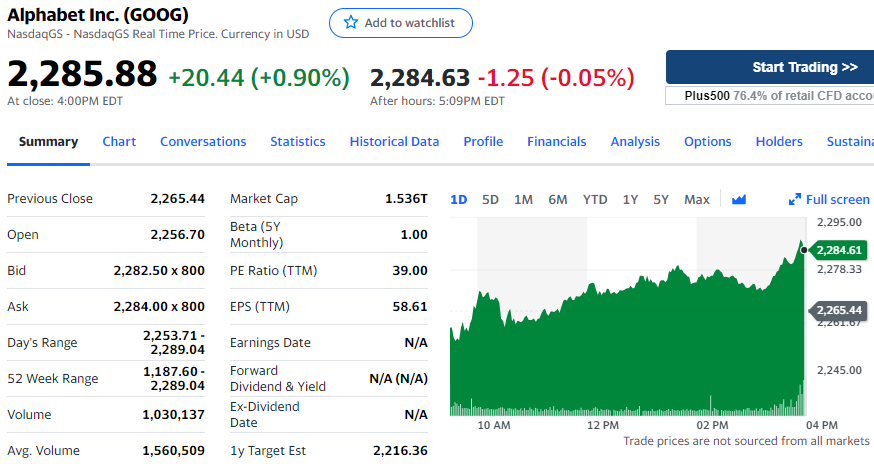This screenshot has height=464, width=874.
Task: Open the Plus500 ad disclaimer banner
Action: [770, 95]
